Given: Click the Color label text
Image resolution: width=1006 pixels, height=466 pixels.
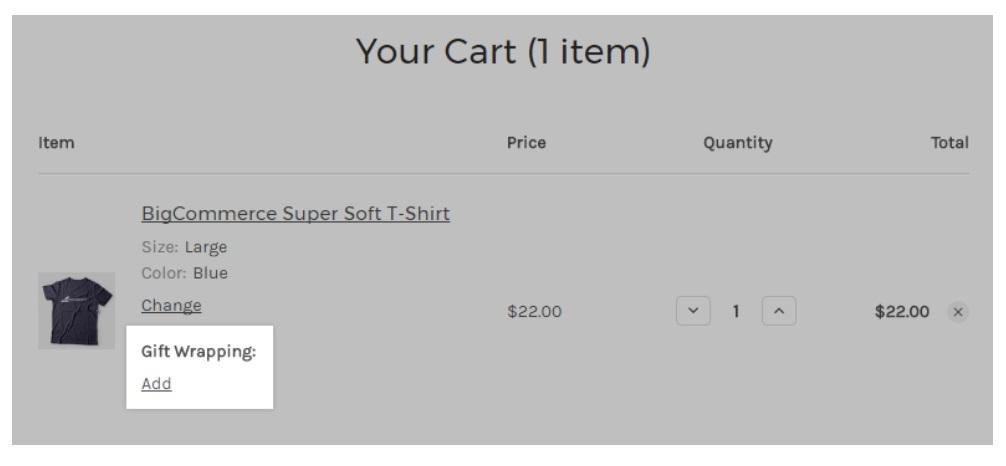Looking at the screenshot, I should [162, 272].
